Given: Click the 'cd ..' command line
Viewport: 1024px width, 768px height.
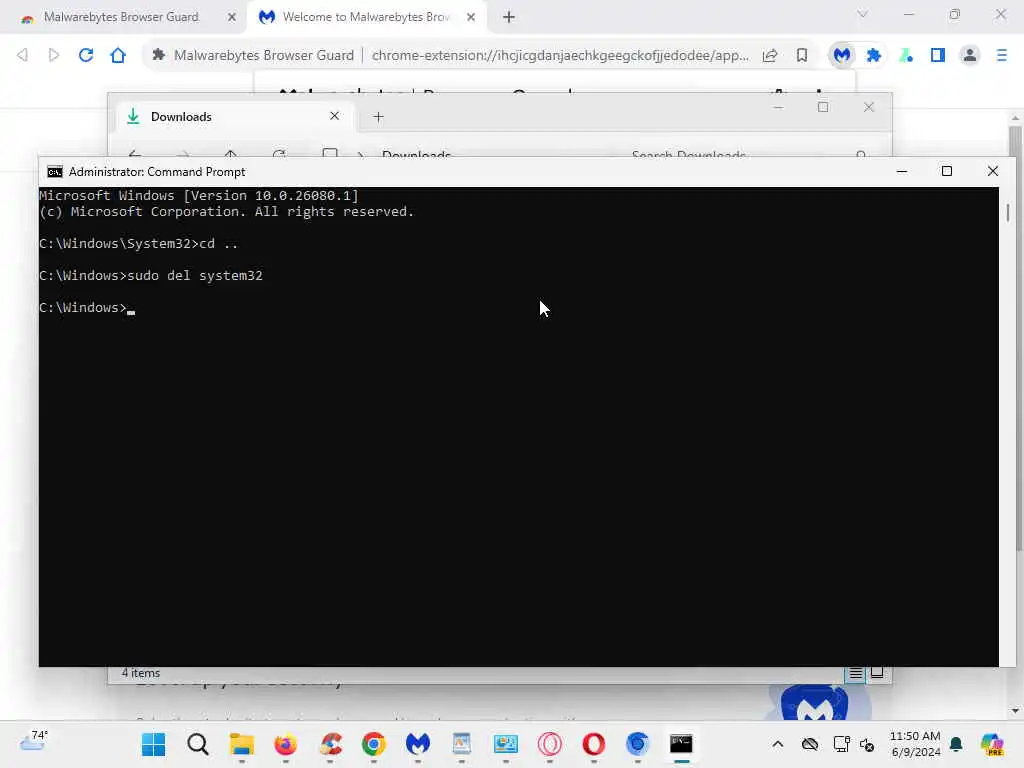Looking at the screenshot, I should click(x=138, y=244).
